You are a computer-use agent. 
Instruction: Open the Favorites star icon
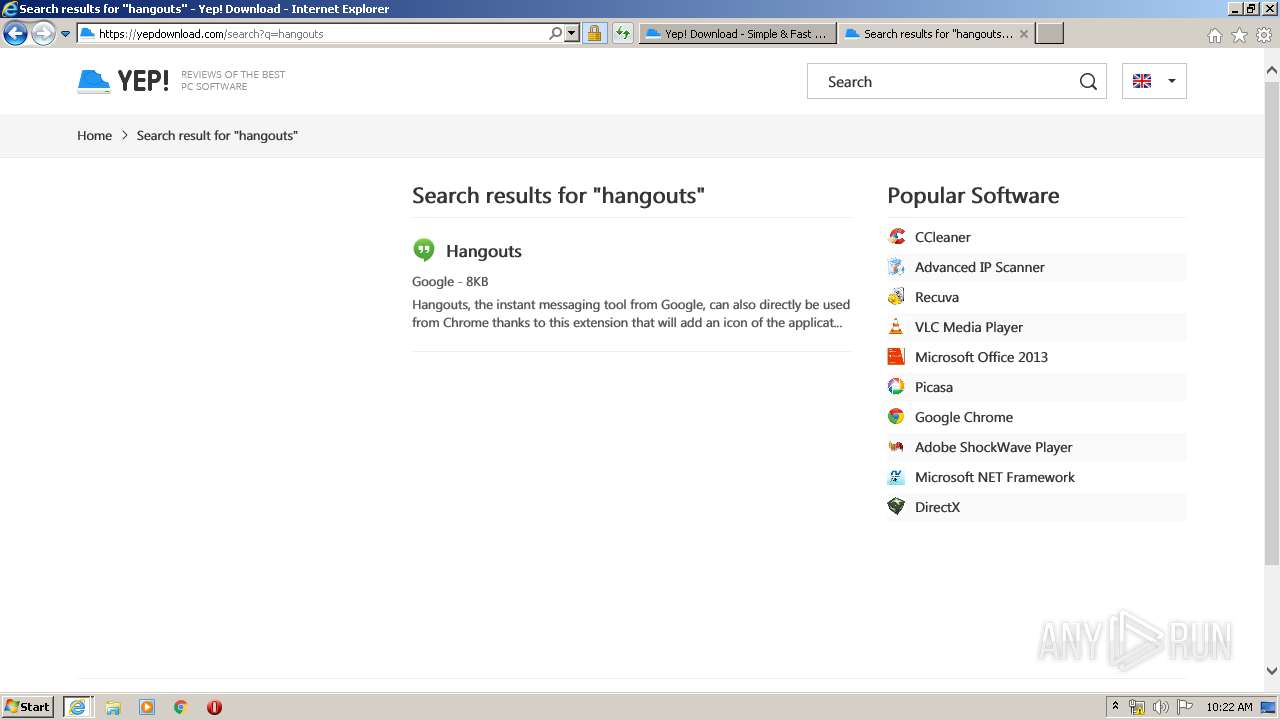click(x=1239, y=35)
